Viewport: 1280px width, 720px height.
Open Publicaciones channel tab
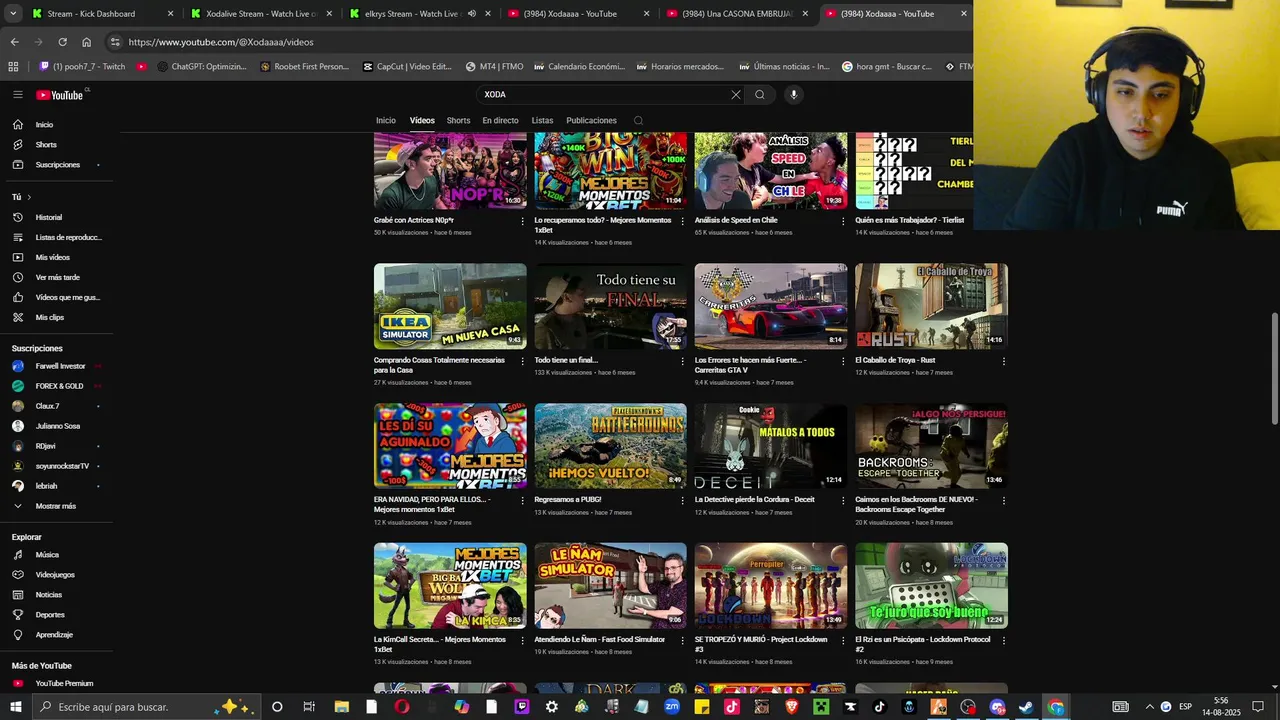click(x=591, y=121)
